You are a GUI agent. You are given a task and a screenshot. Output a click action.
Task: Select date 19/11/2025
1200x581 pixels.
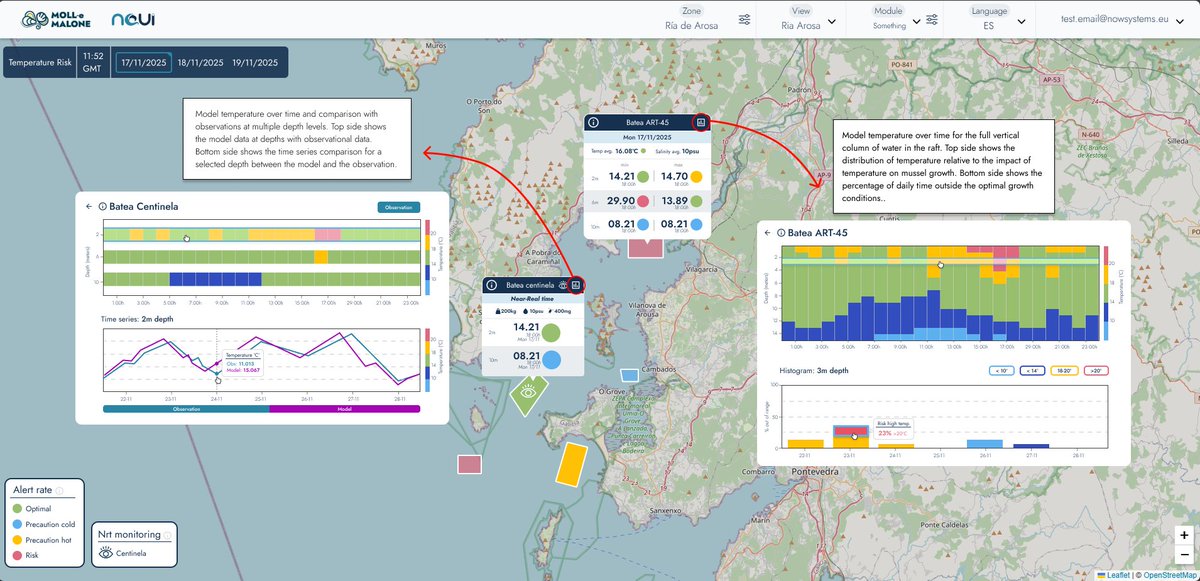(256, 62)
